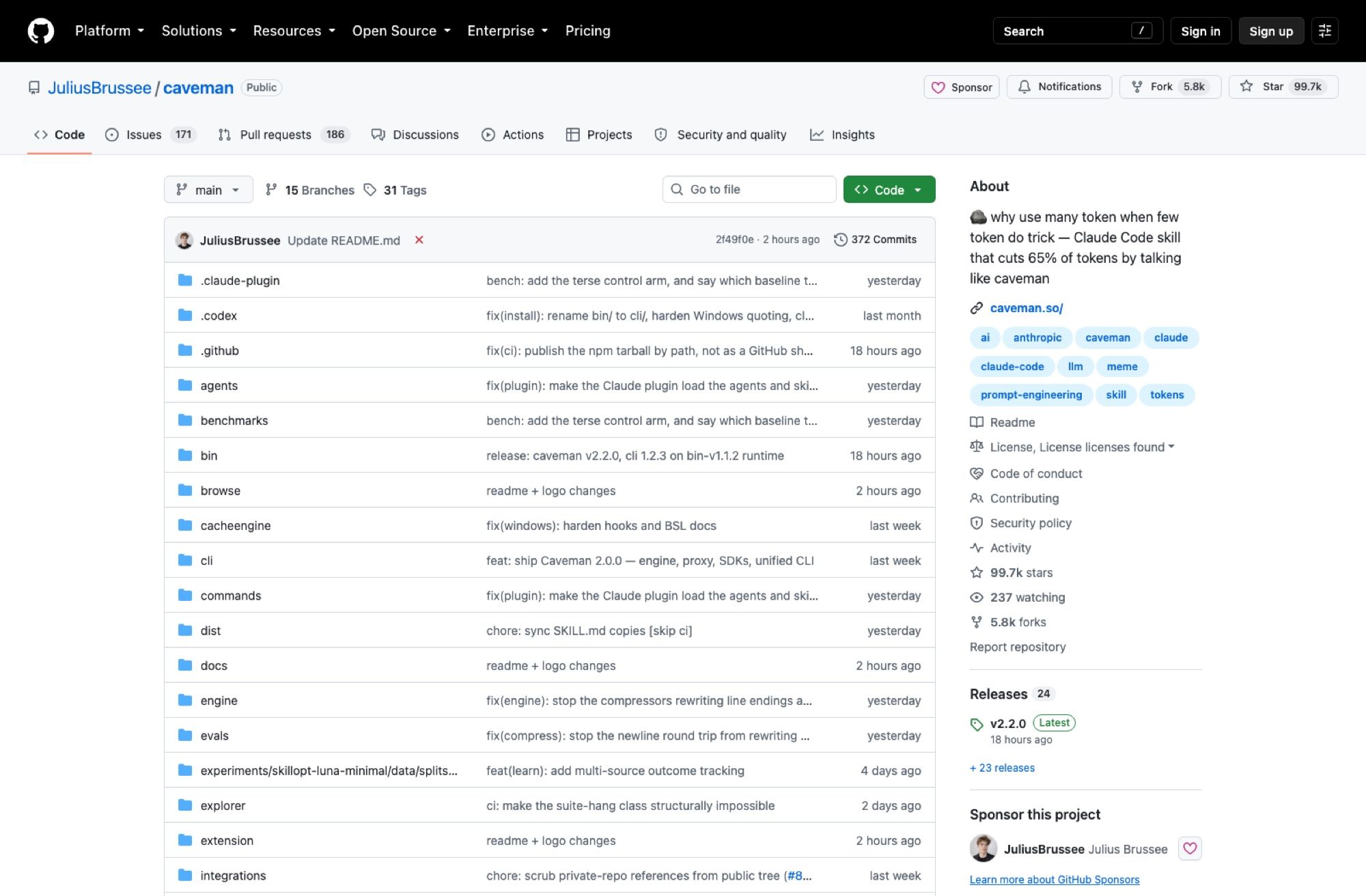Viewport: 1366px width, 896px height.
Task: Click the benchmarks folder icon
Action: coord(185,420)
